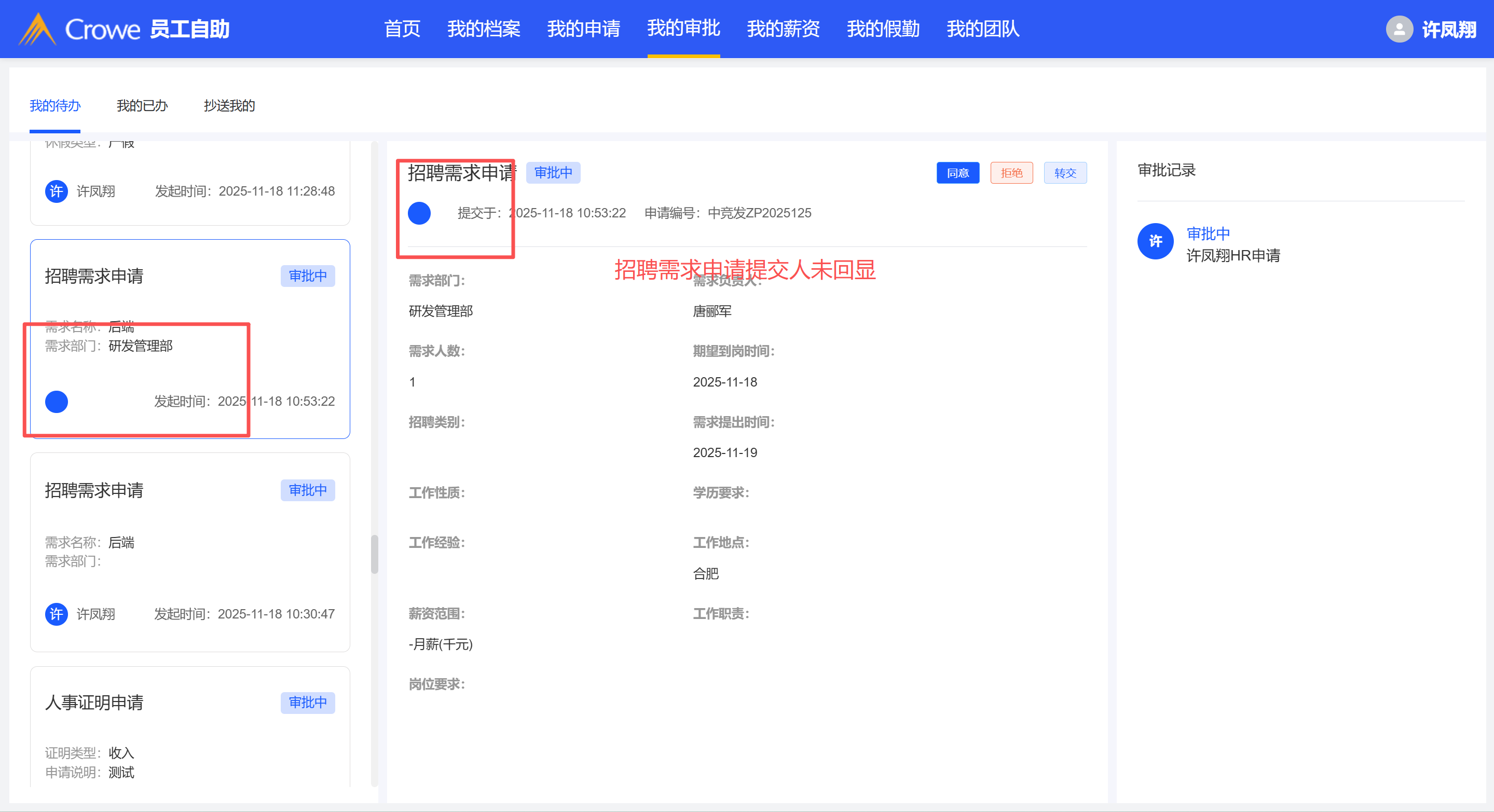This screenshot has width=1494, height=812.
Task: Open 我的审批 in top navigation
Action: click(683, 29)
